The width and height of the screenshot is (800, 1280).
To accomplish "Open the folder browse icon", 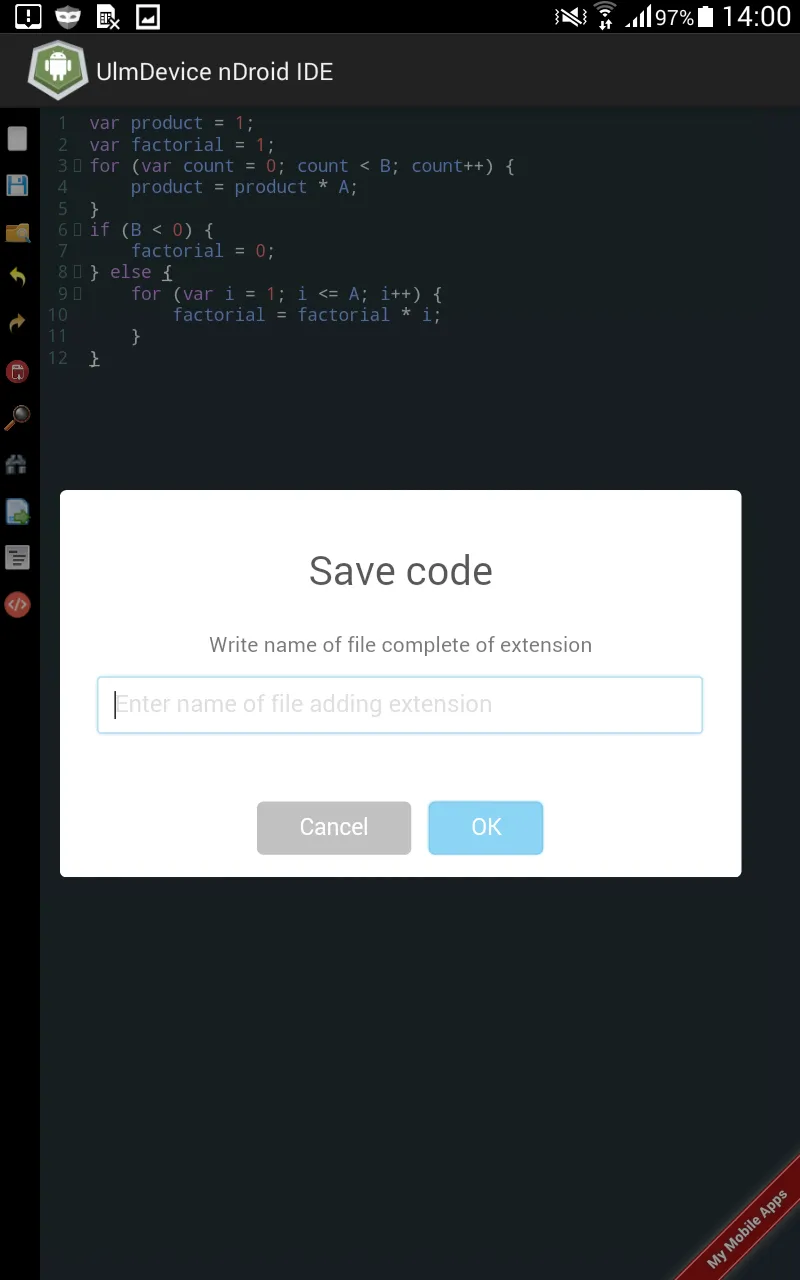I will (17, 232).
